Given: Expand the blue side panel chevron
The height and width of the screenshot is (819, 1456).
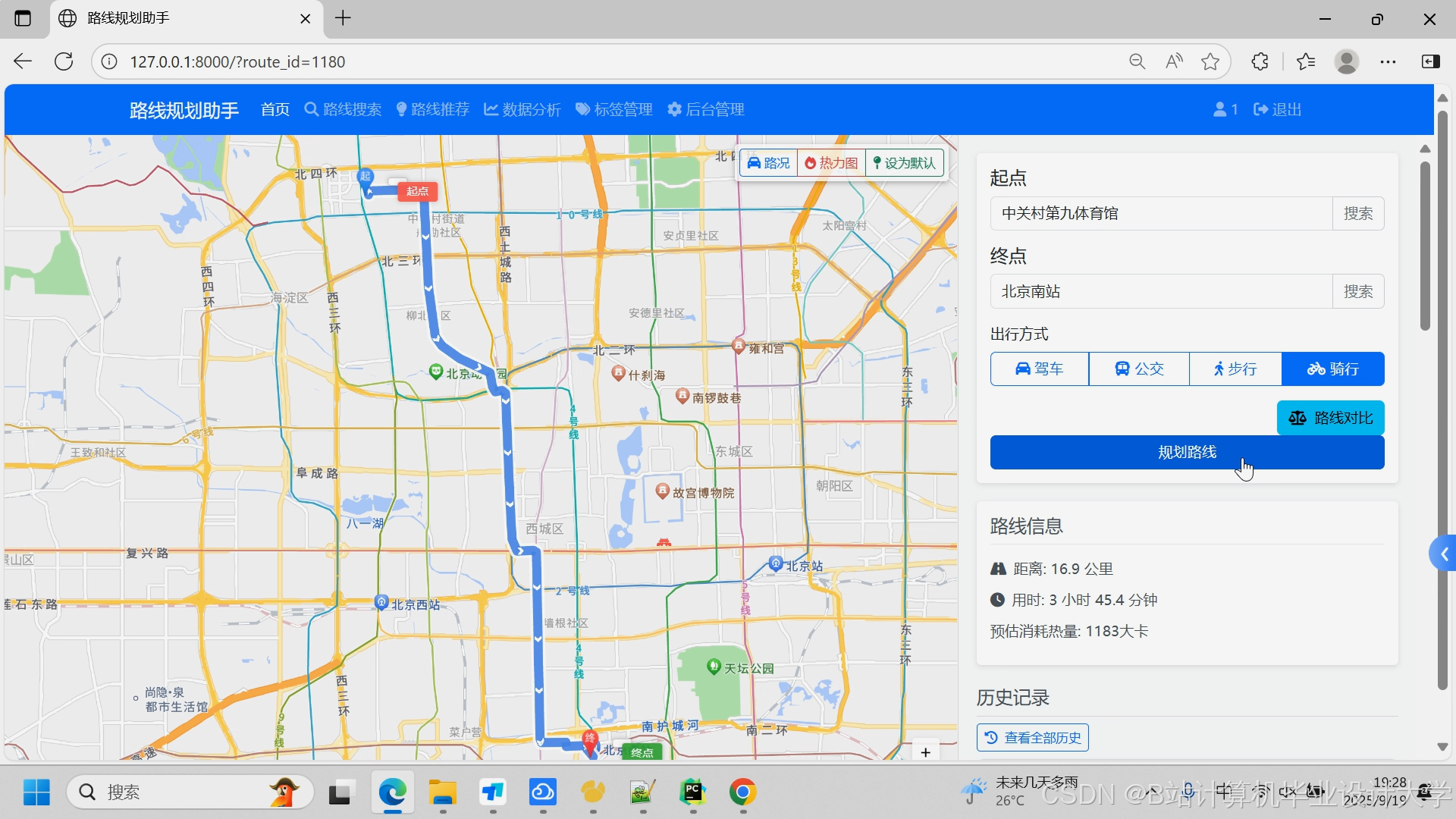Looking at the screenshot, I should point(1443,554).
